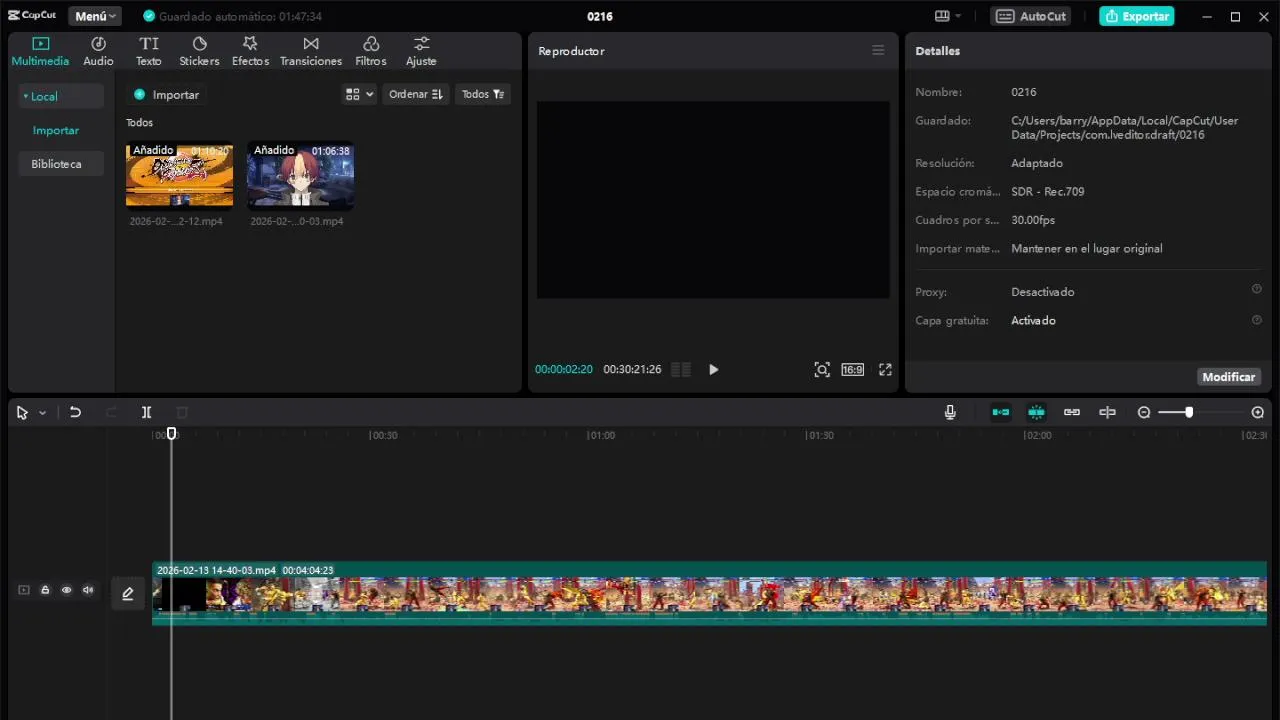
Task: Open the grid view mode dropdown
Action: (x=359, y=94)
